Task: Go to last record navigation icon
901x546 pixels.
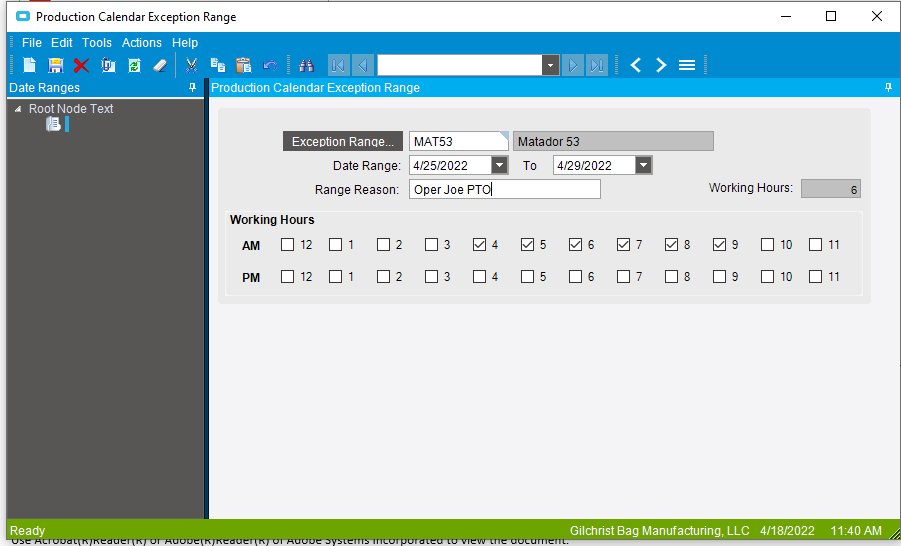Action: click(x=597, y=65)
